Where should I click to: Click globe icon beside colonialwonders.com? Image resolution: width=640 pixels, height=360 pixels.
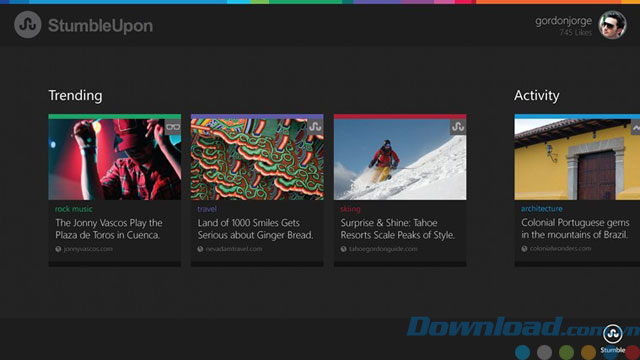524,249
